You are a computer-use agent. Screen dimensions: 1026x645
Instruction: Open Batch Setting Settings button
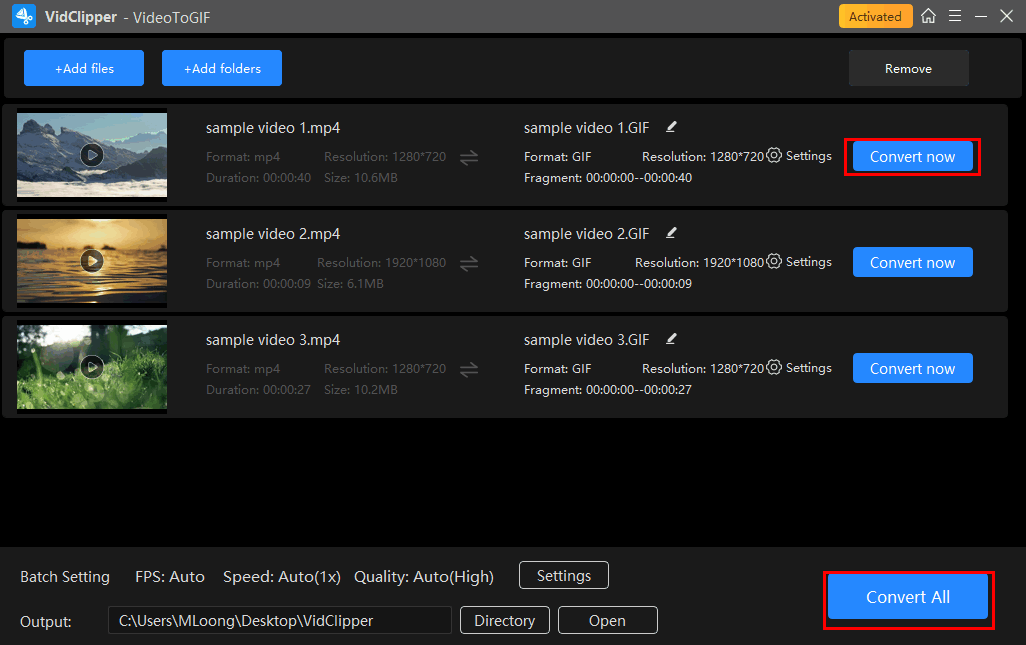pyautogui.click(x=564, y=576)
